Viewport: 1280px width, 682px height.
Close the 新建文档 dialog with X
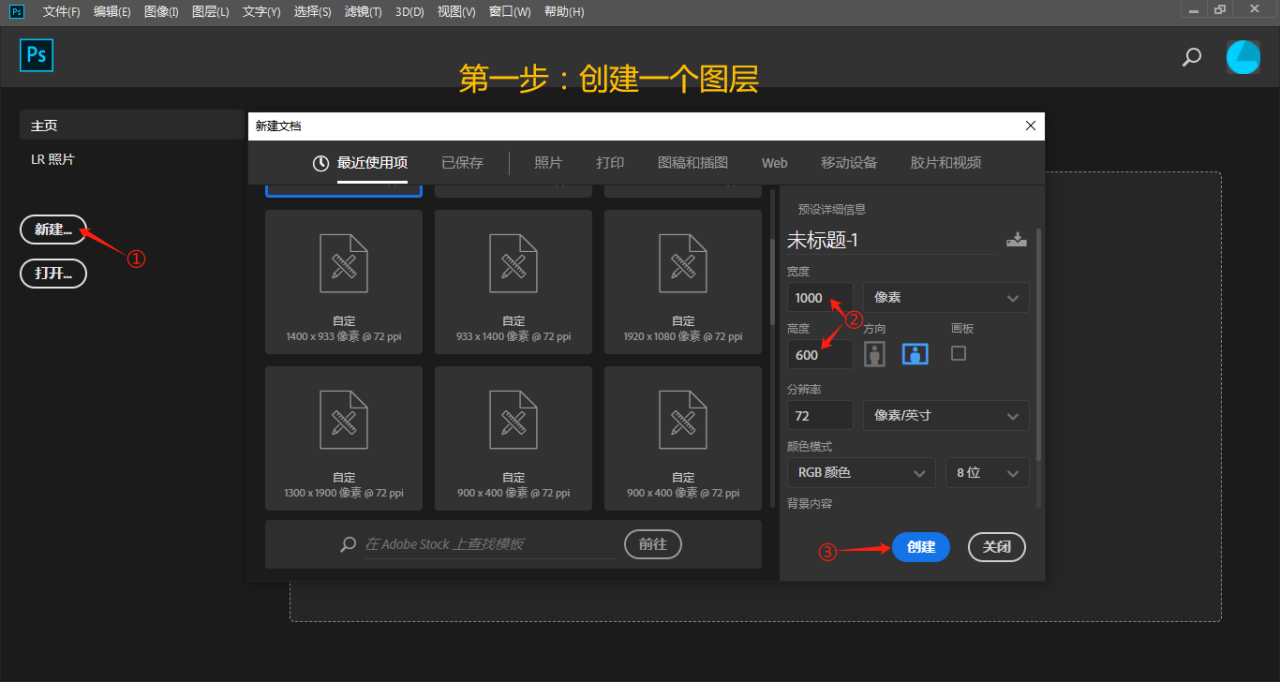click(1031, 126)
